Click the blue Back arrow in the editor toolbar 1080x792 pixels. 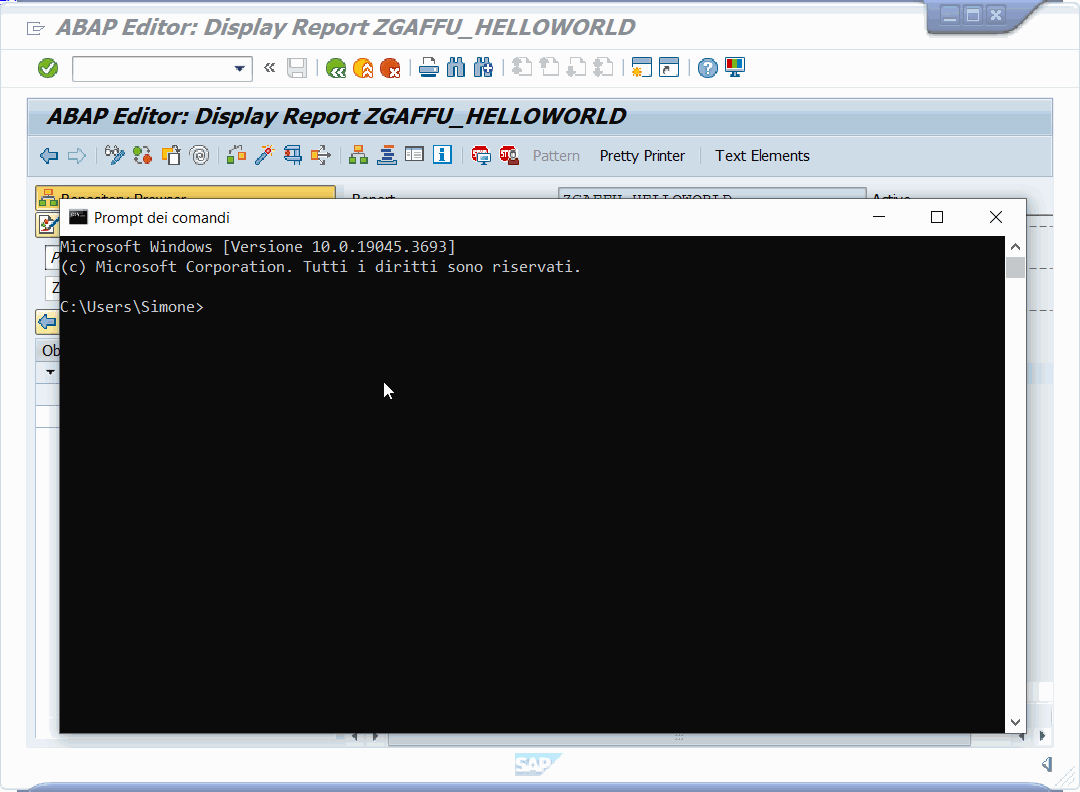(x=49, y=156)
